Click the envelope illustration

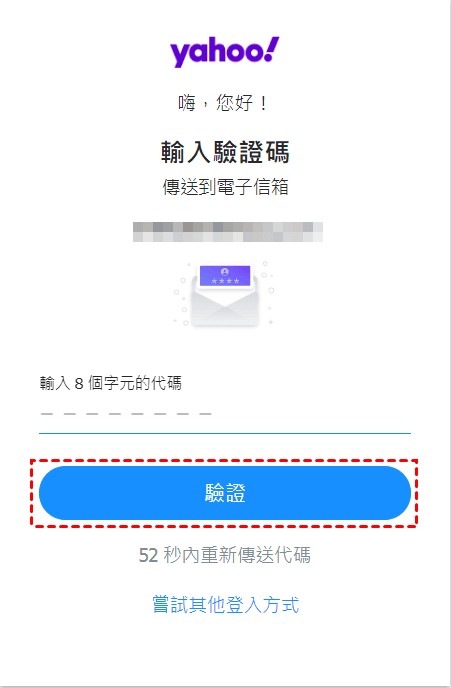225,294
